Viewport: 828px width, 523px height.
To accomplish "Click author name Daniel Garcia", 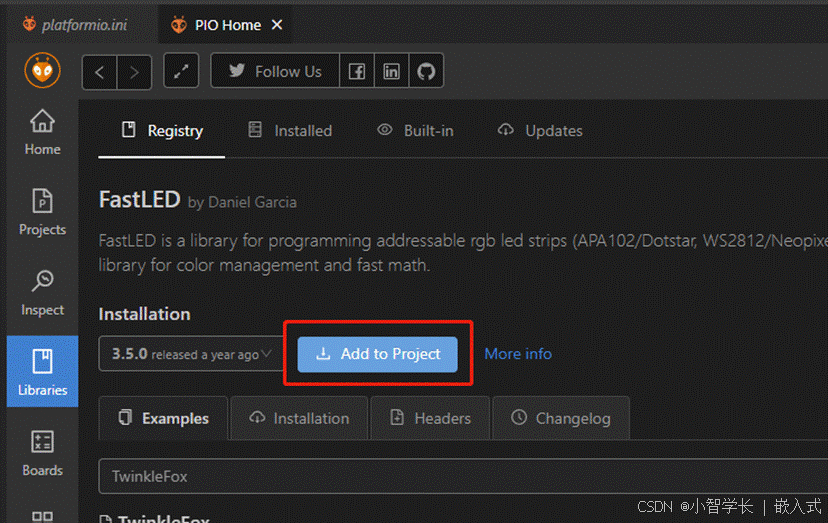I will coord(252,202).
